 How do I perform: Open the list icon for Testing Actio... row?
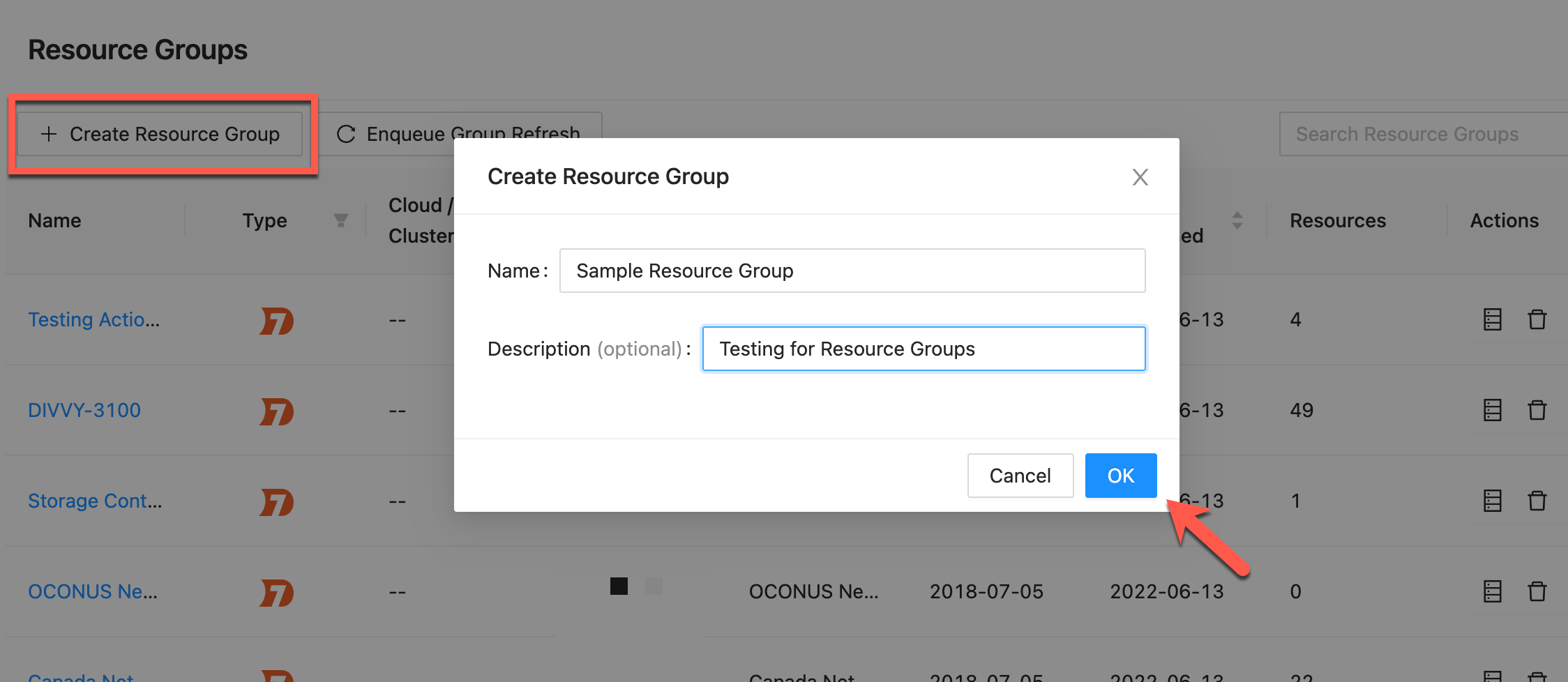tap(1492, 319)
